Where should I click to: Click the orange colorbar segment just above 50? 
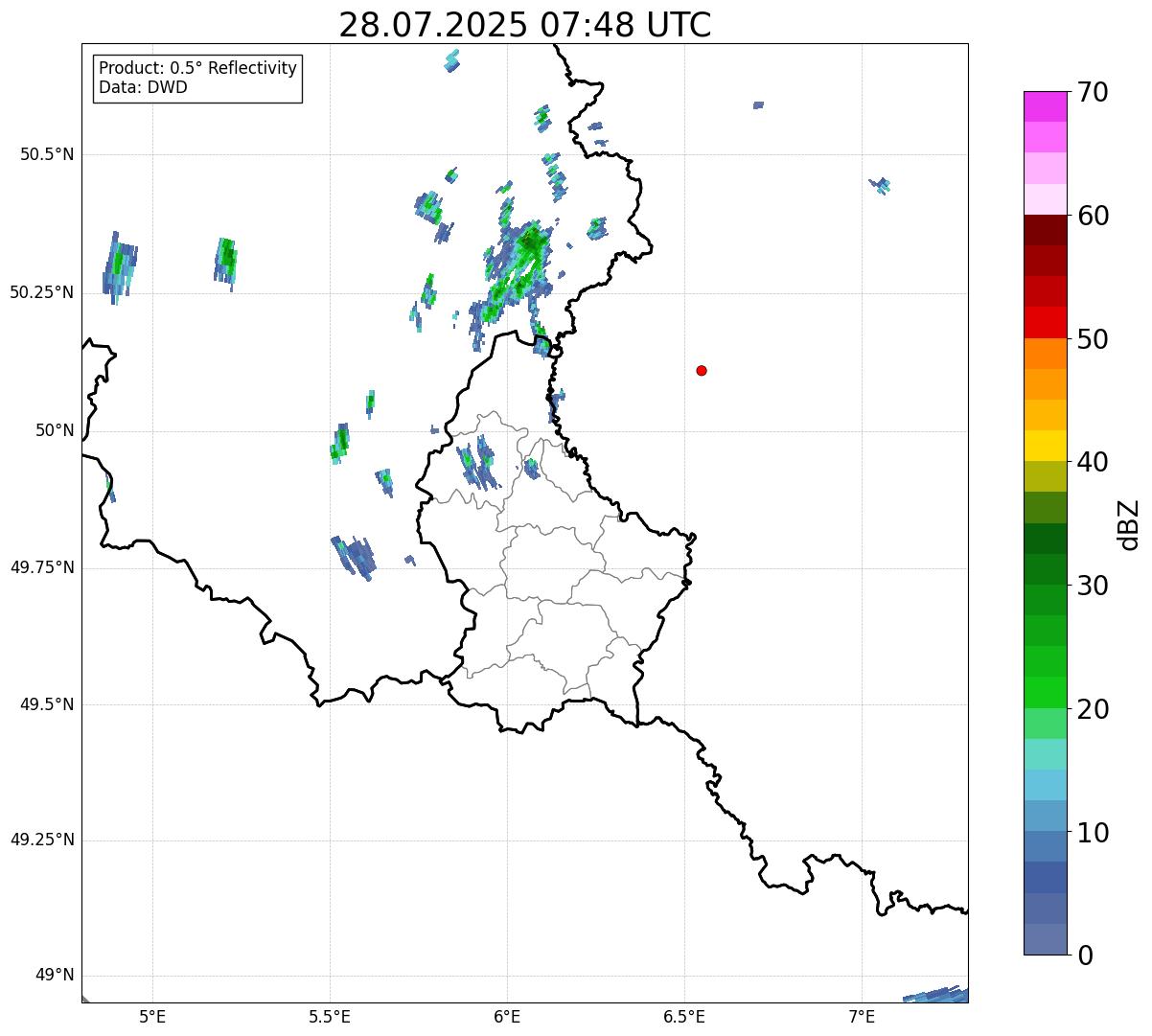click(1045, 353)
